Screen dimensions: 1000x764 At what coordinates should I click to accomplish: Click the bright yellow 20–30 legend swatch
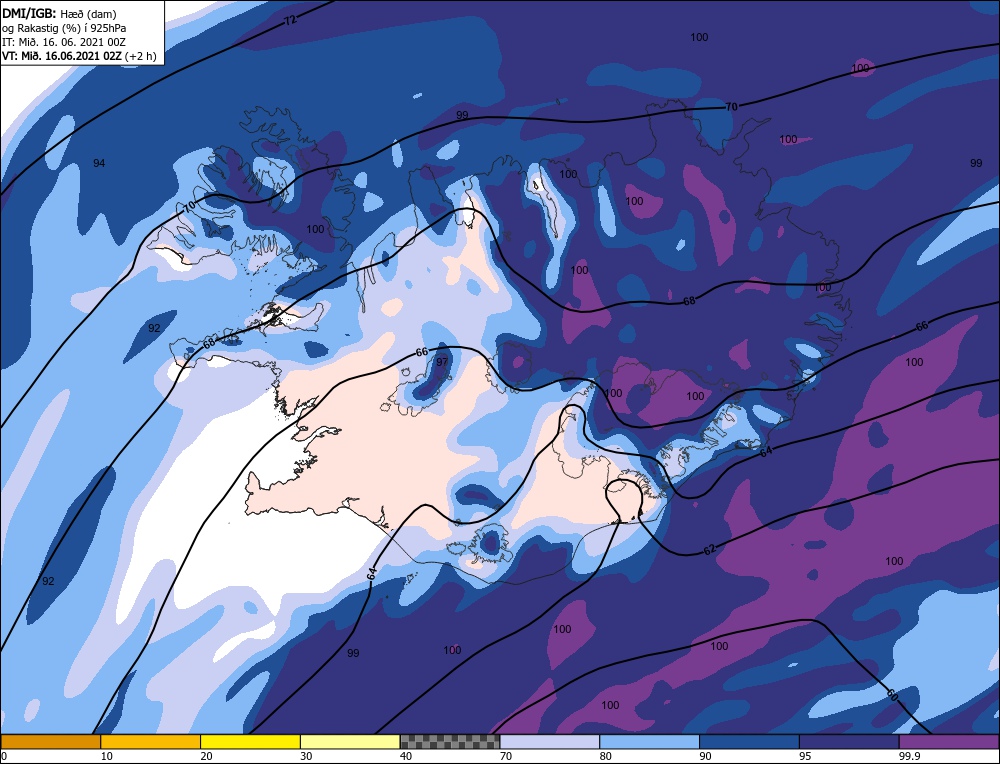250,741
